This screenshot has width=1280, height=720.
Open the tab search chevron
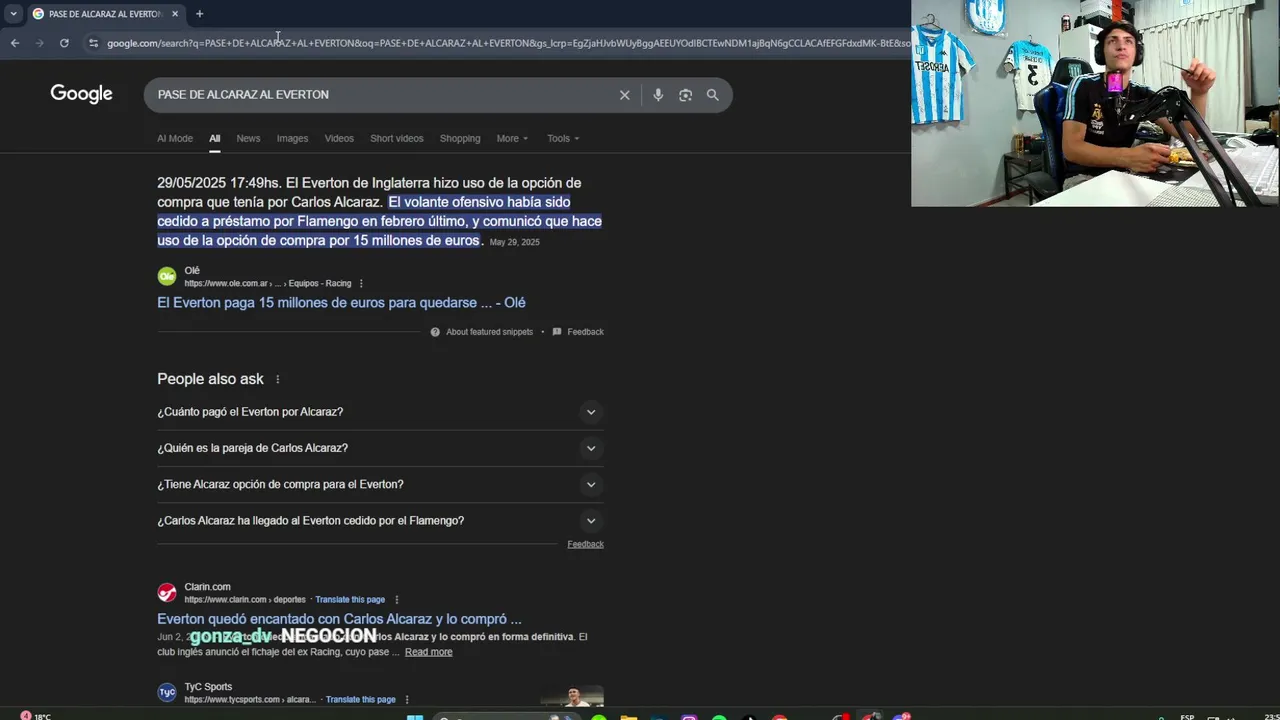pos(13,14)
